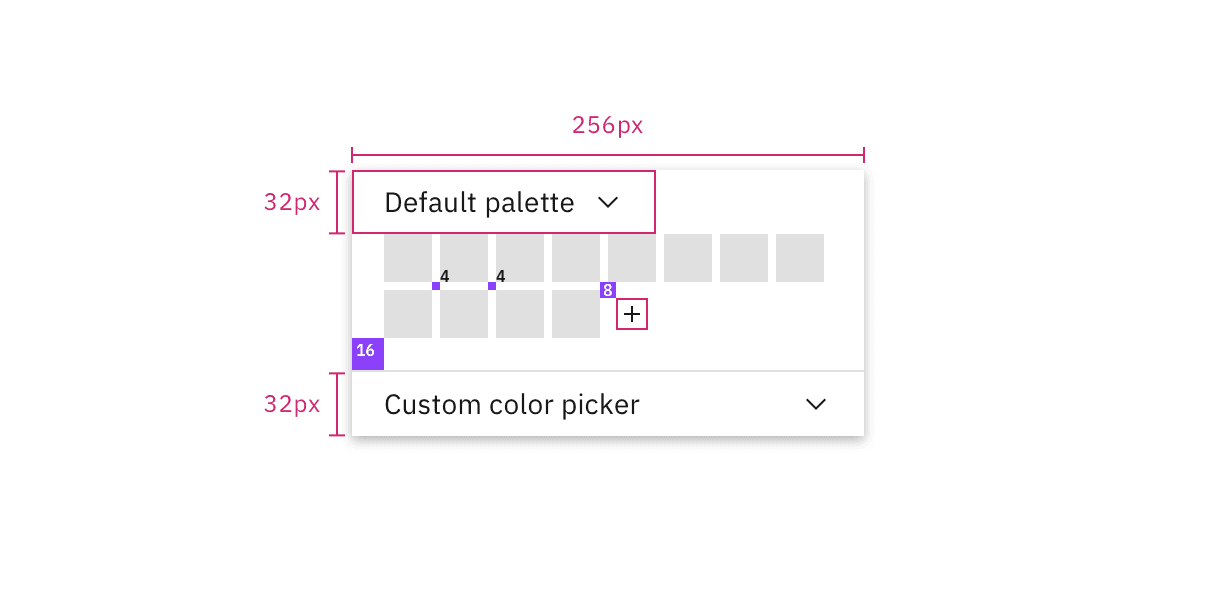Click the chevron on Custom color picker row
The image size is (1216, 608).
[x=816, y=404]
